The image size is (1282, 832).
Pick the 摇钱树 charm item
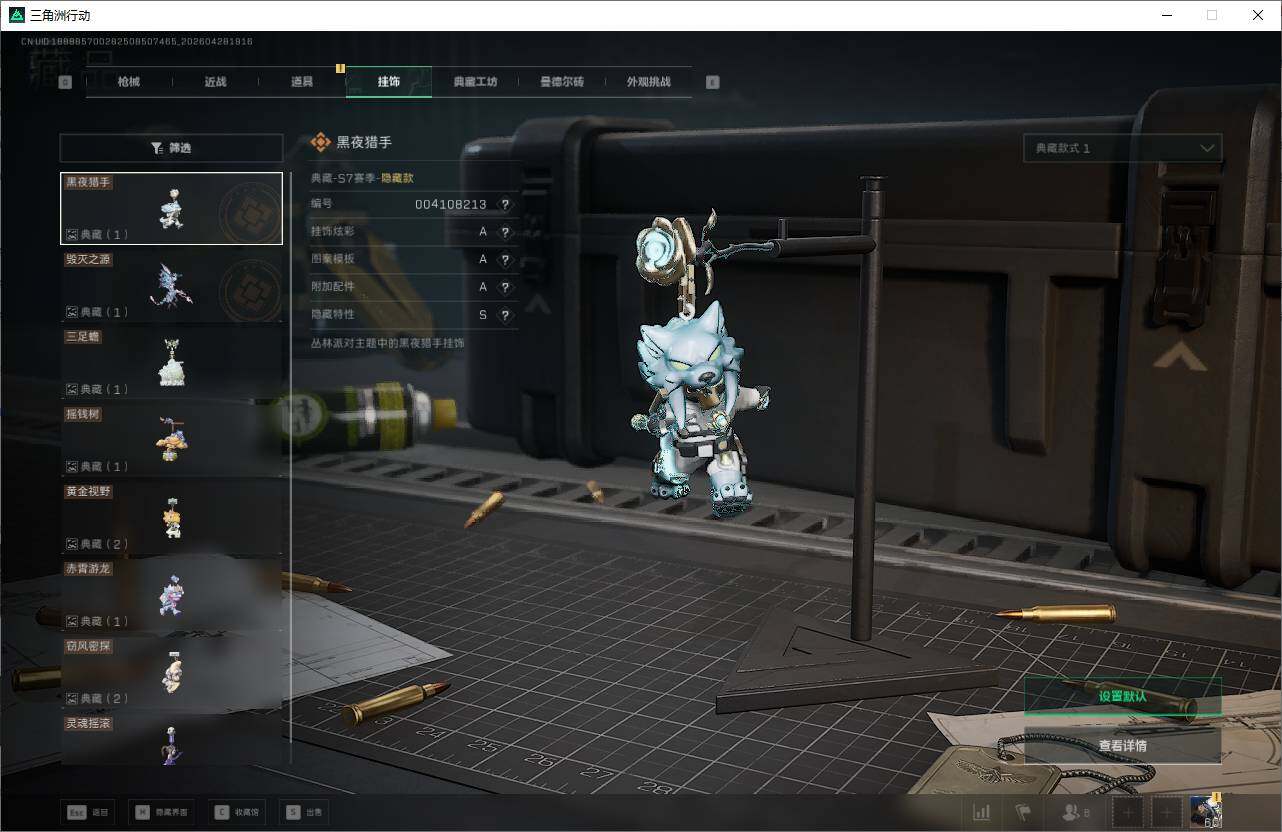coord(171,439)
